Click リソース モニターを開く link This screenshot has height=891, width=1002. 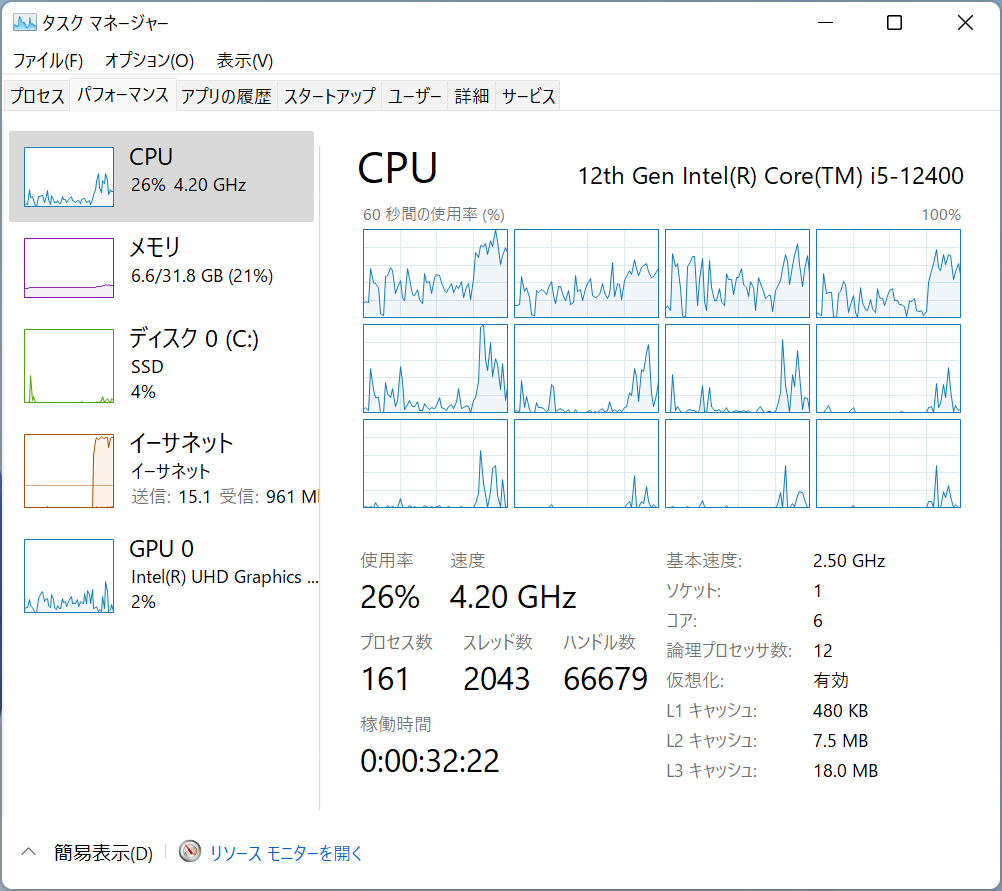[x=286, y=853]
